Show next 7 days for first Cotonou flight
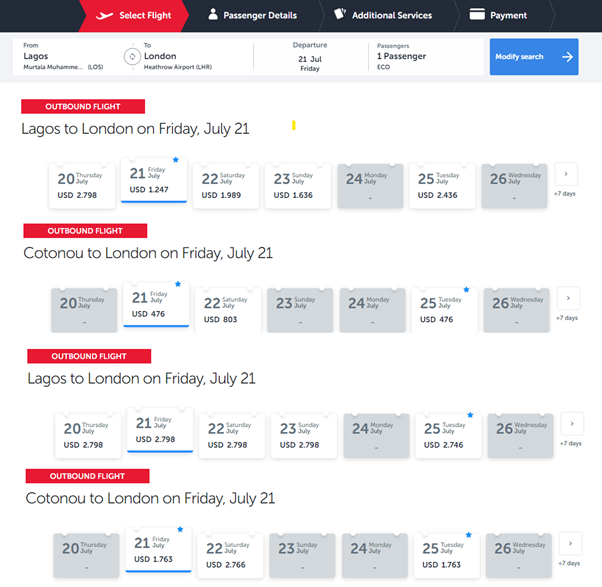602x587 pixels. (568, 299)
